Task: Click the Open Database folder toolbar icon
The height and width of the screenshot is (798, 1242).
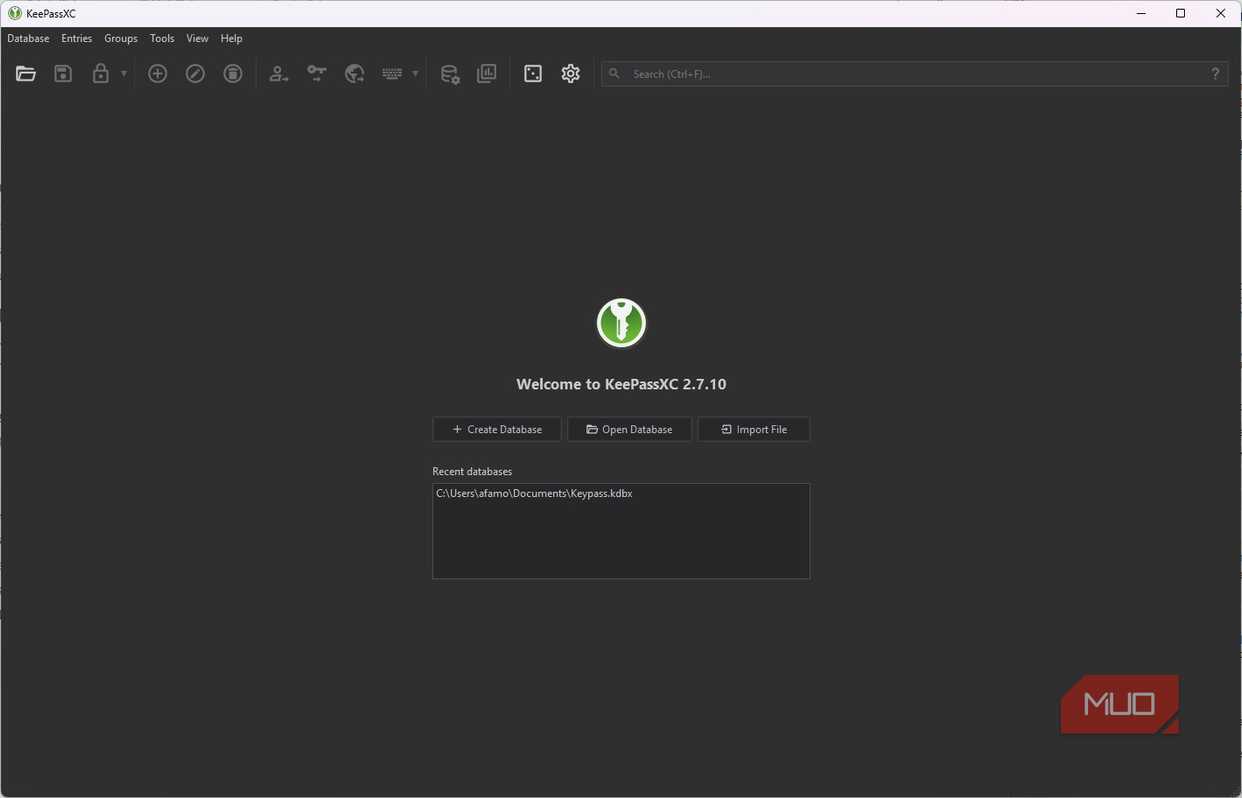Action: (x=26, y=74)
